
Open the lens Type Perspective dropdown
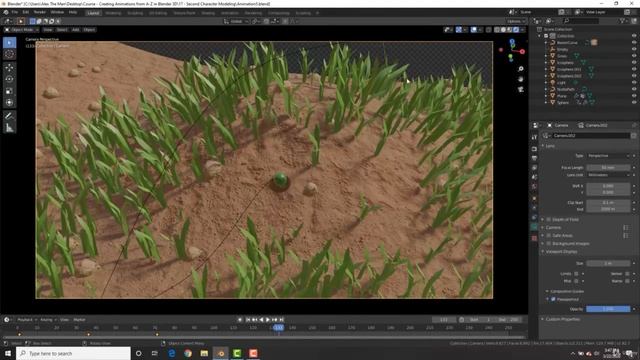(x=609, y=156)
